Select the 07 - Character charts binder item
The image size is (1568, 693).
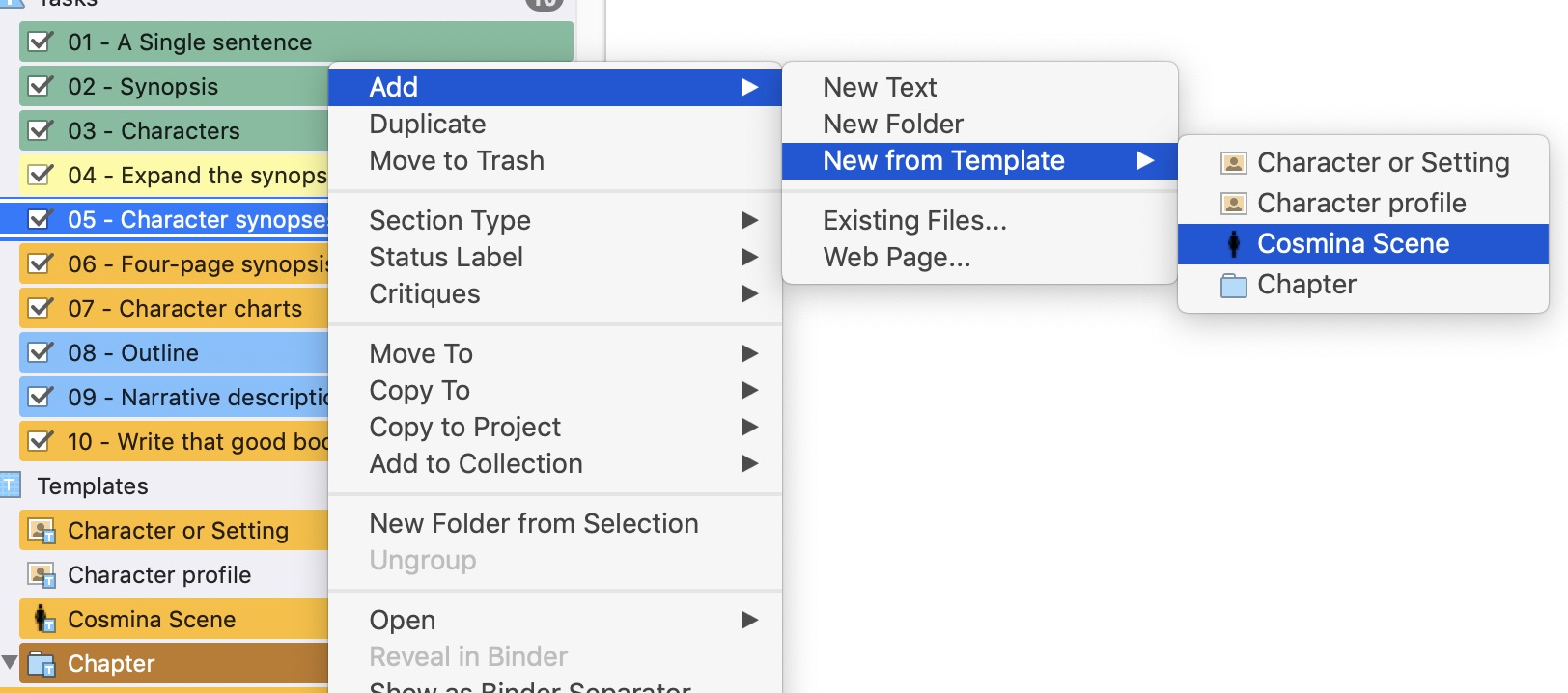(x=174, y=308)
